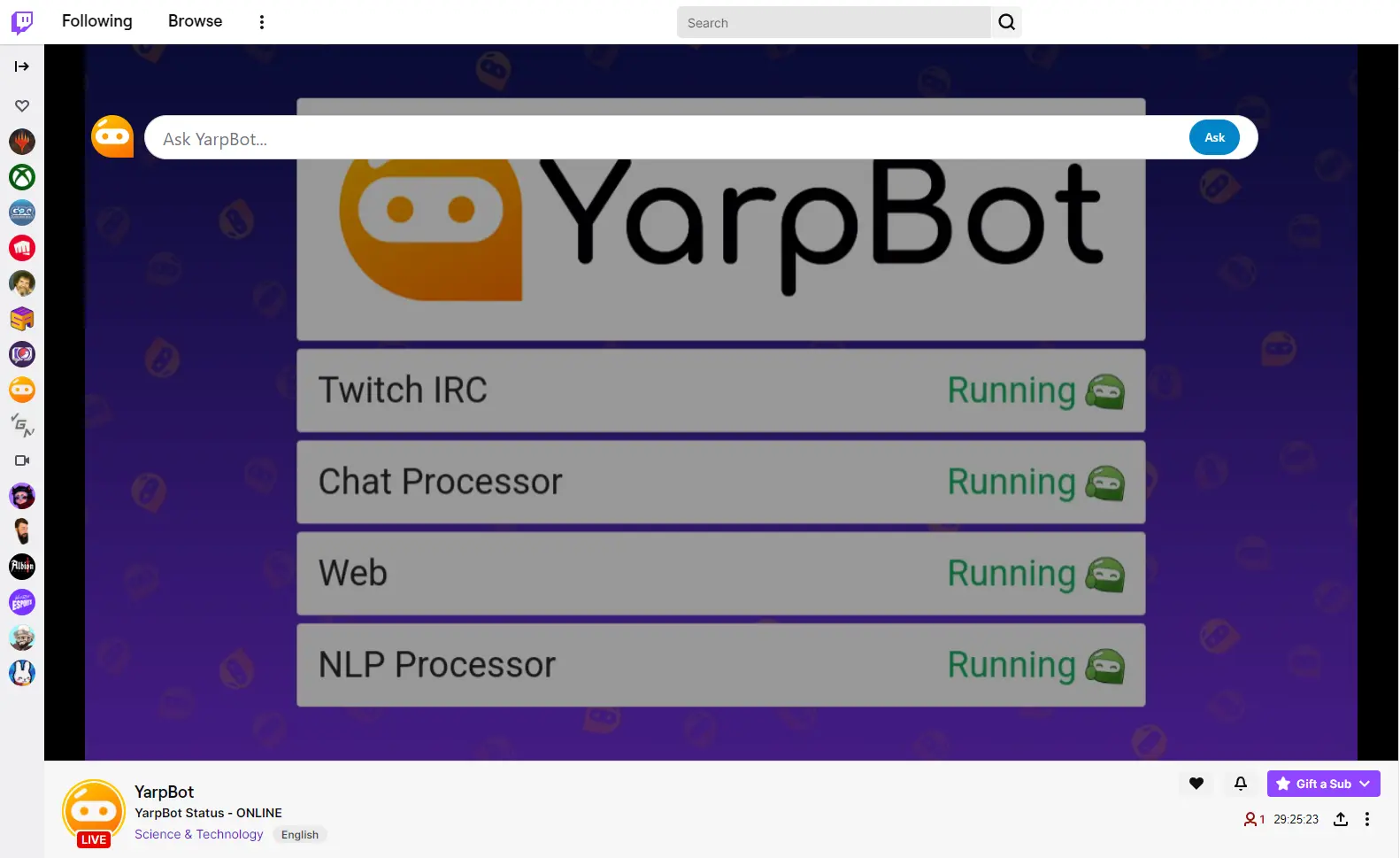Open the Science & Technology category link
The image size is (1400, 858).
tap(198, 834)
